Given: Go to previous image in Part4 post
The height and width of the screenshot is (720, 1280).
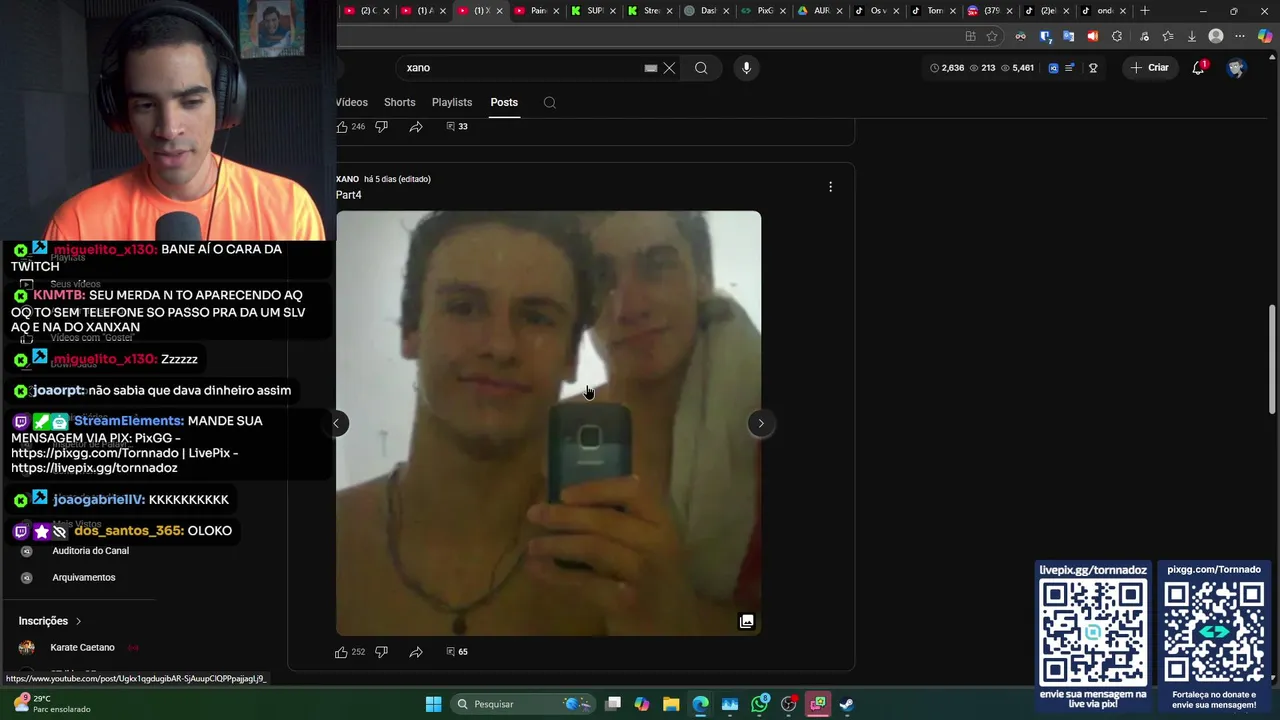Looking at the screenshot, I should (337, 423).
